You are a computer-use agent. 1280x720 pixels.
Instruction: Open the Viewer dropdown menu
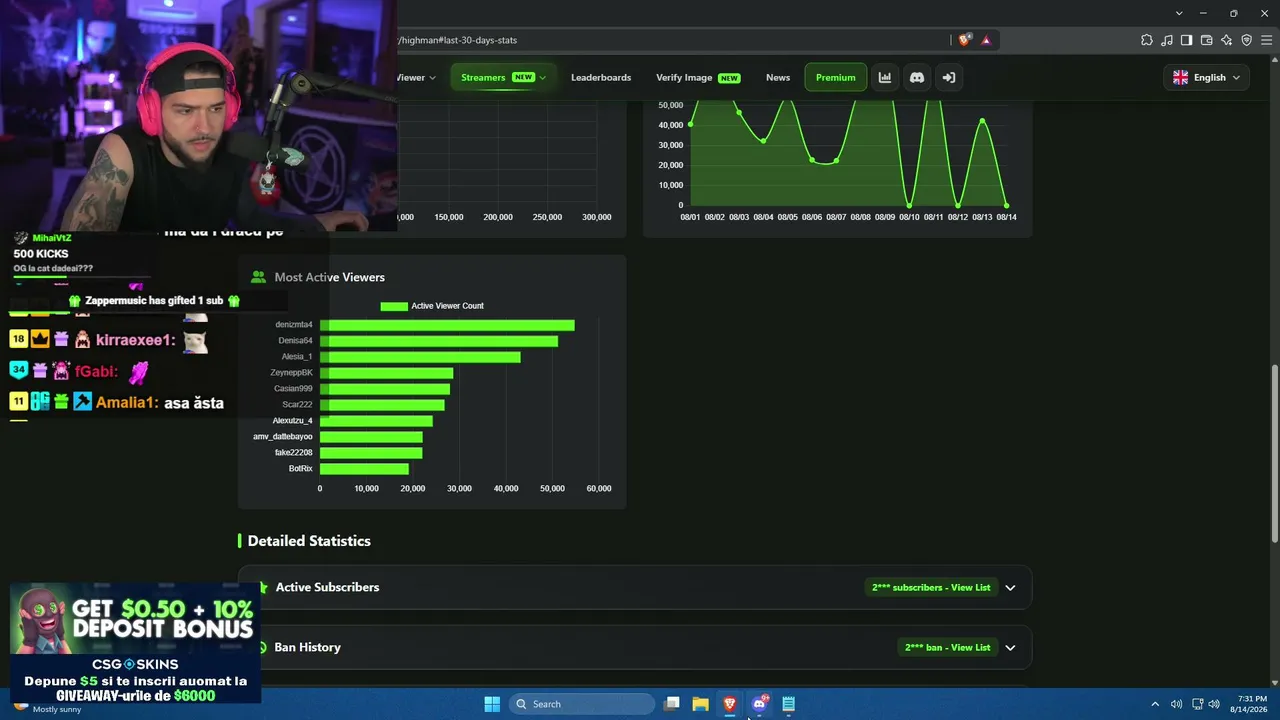[x=416, y=77]
